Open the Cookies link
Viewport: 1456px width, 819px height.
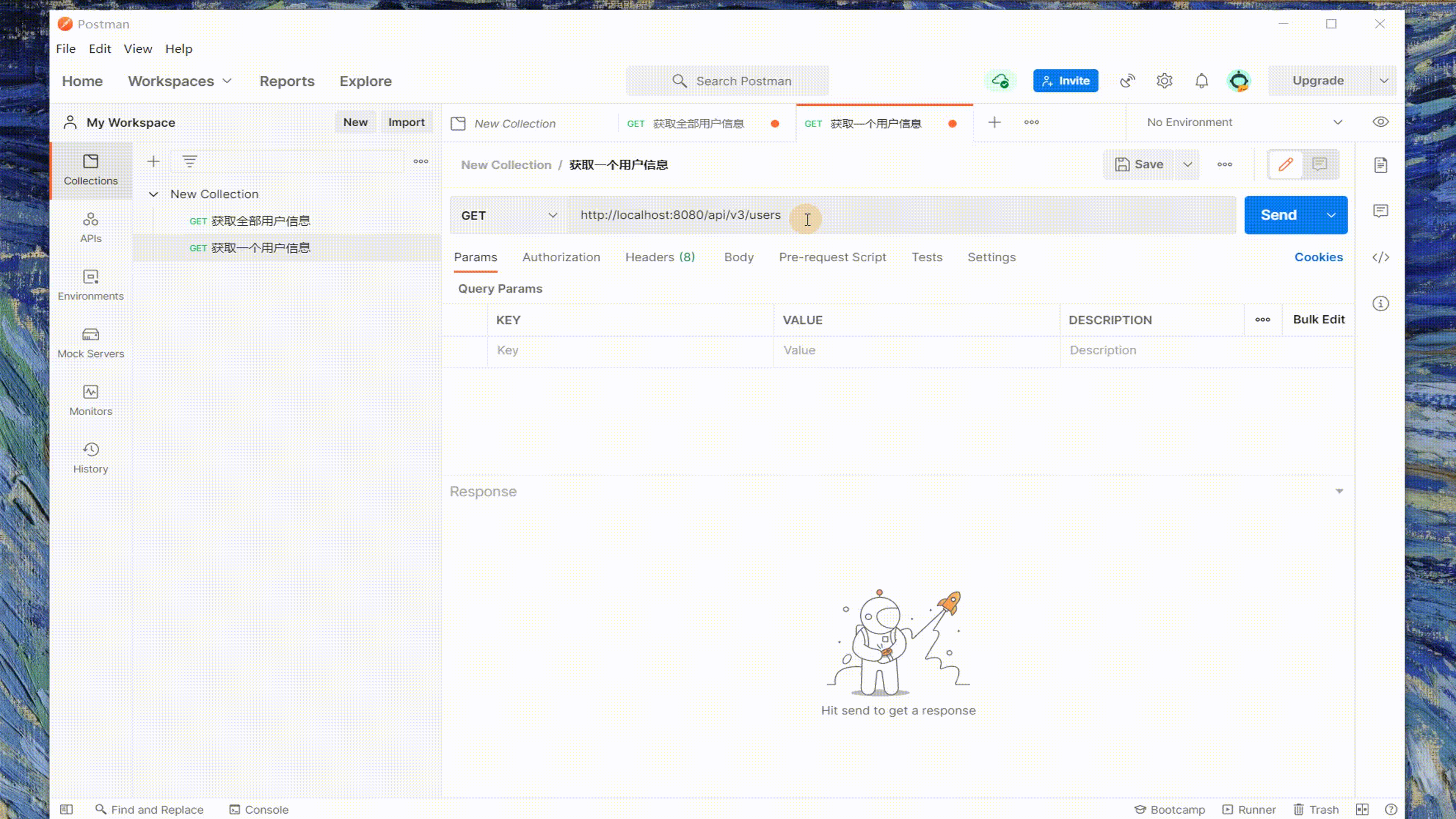pyautogui.click(x=1318, y=257)
